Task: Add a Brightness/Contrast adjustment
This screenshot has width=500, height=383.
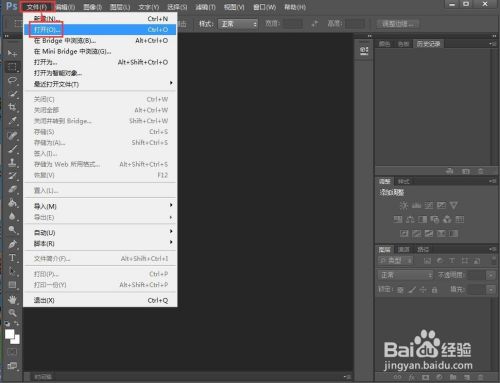Action: (x=404, y=205)
